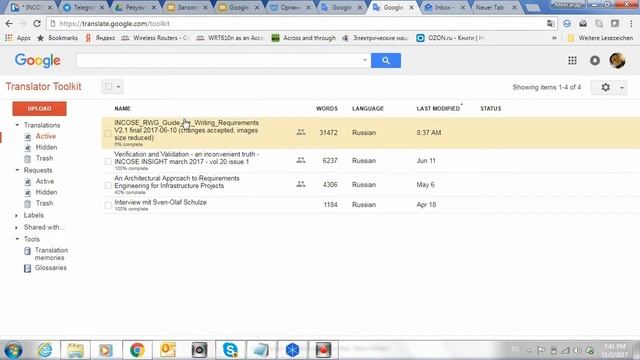Viewport: 640px width, 360px height.
Task: Sort by the WORDS column header
Action: [327, 109]
